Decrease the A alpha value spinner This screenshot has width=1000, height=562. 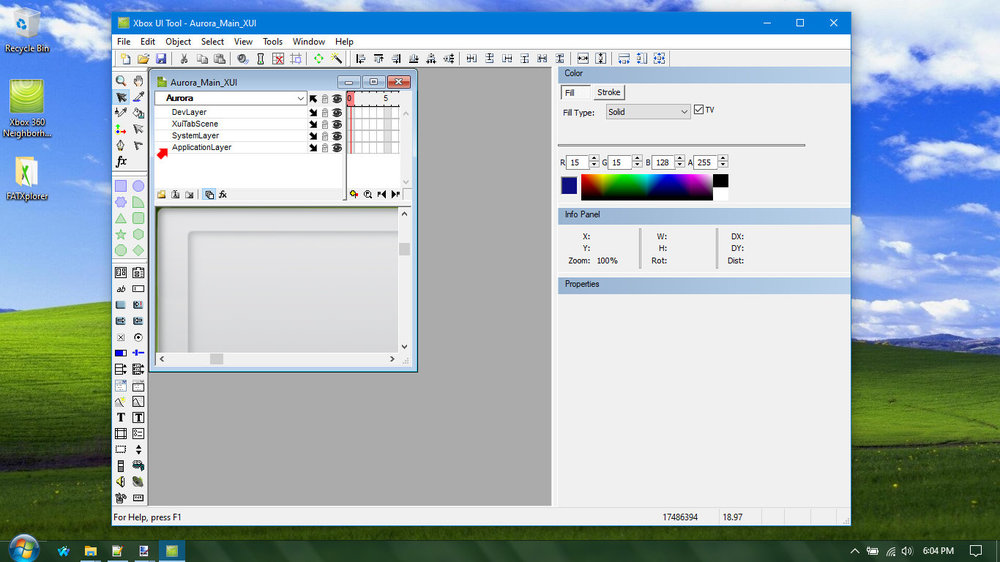723,166
